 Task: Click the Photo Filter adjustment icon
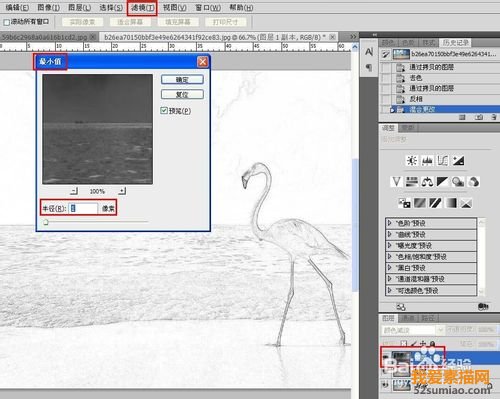click(x=458, y=182)
